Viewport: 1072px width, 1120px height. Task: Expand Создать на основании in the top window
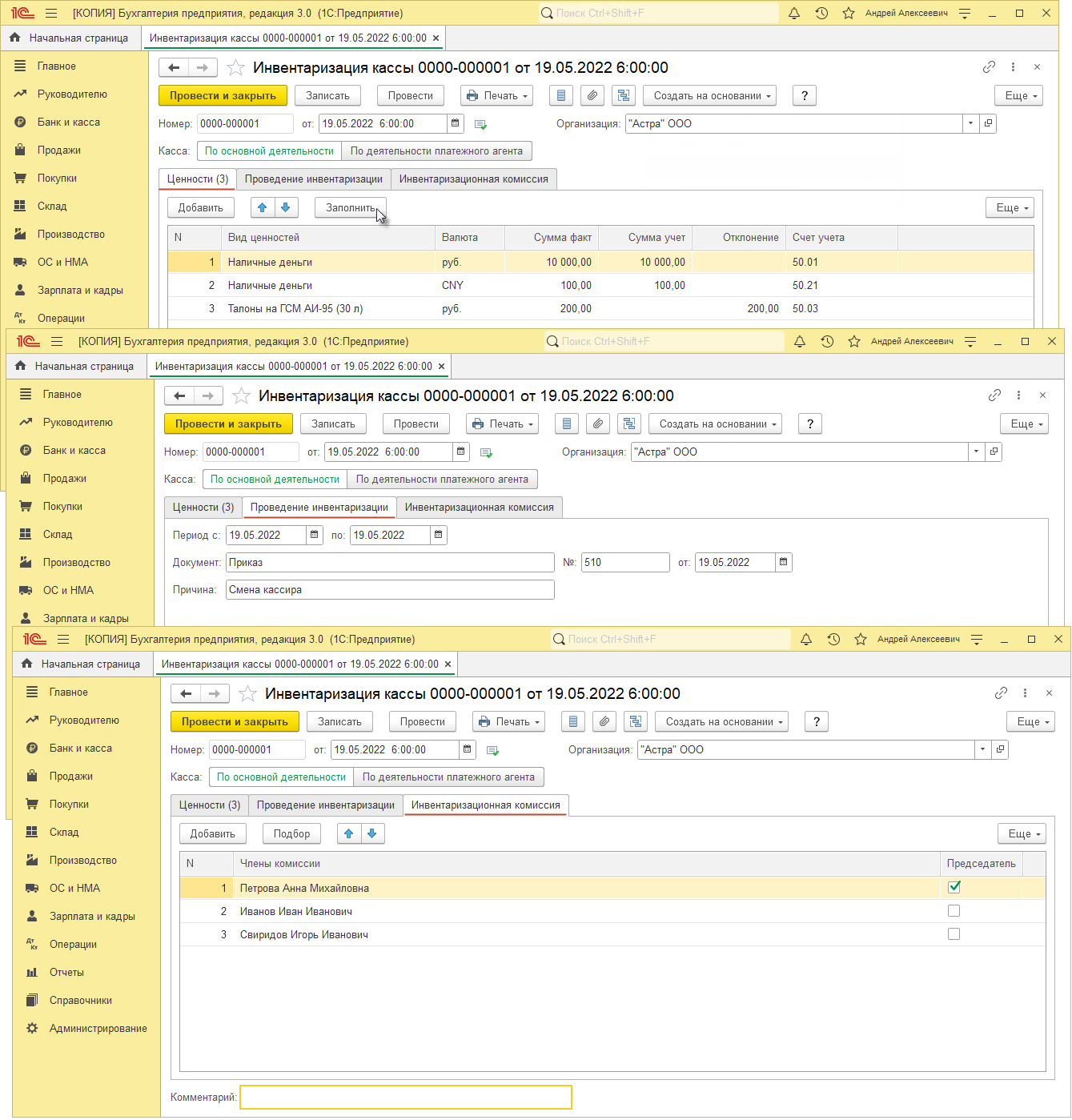[x=710, y=95]
